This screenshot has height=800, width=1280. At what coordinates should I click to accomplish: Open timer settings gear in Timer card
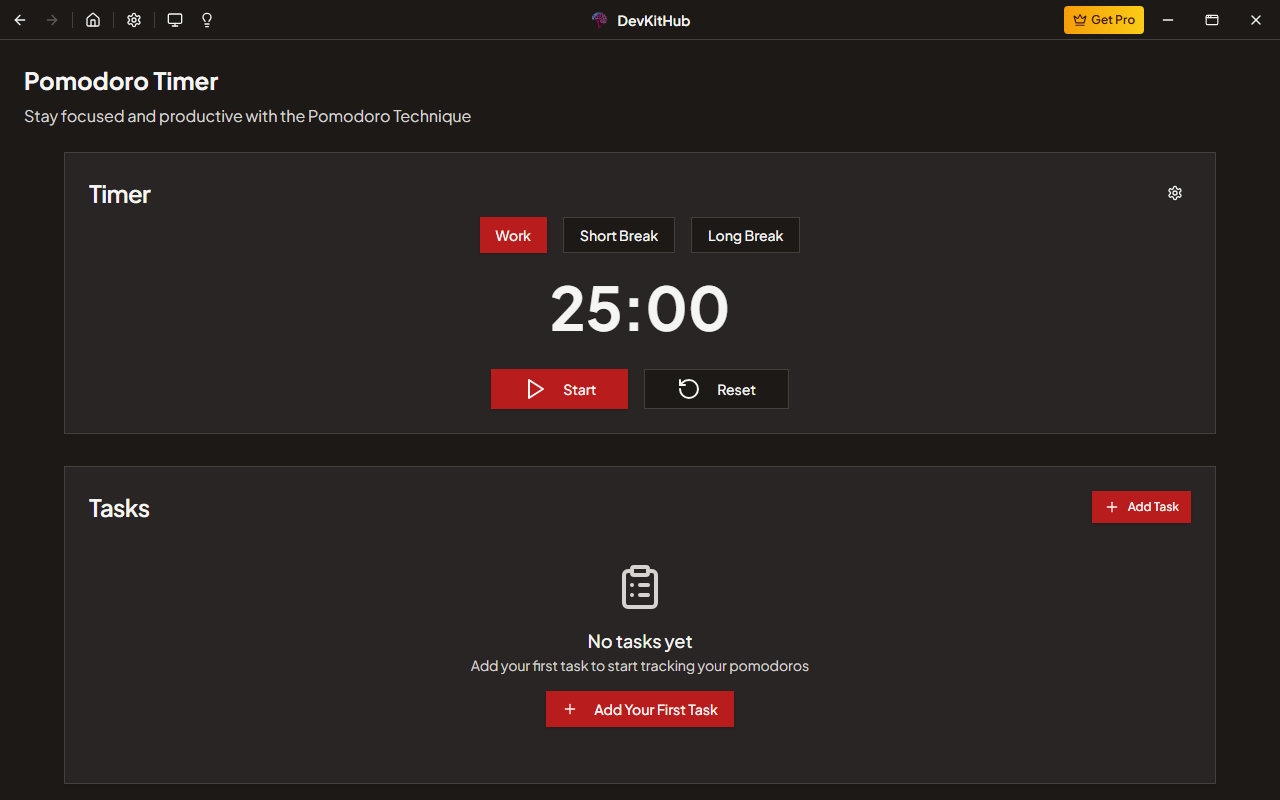(x=1175, y=193)
